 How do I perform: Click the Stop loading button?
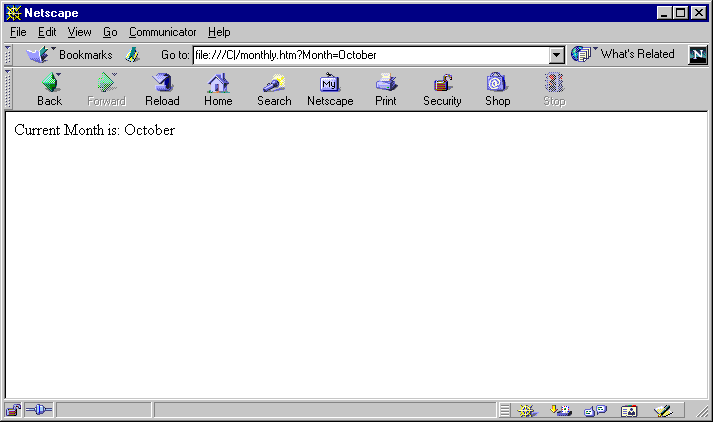554,90
